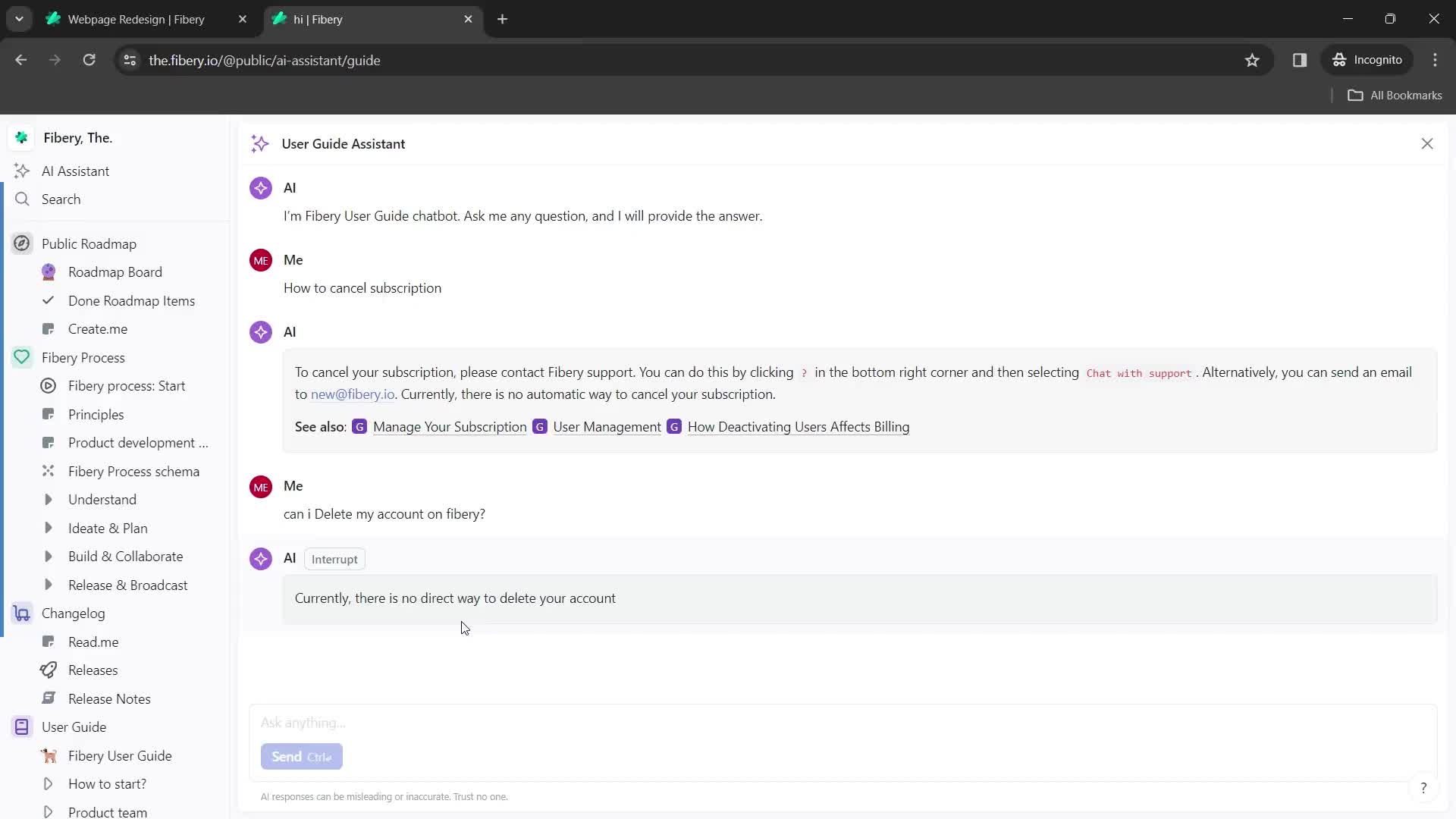
Task: Select the Fibery Process: Start item
Action: [x=126, y=385]
